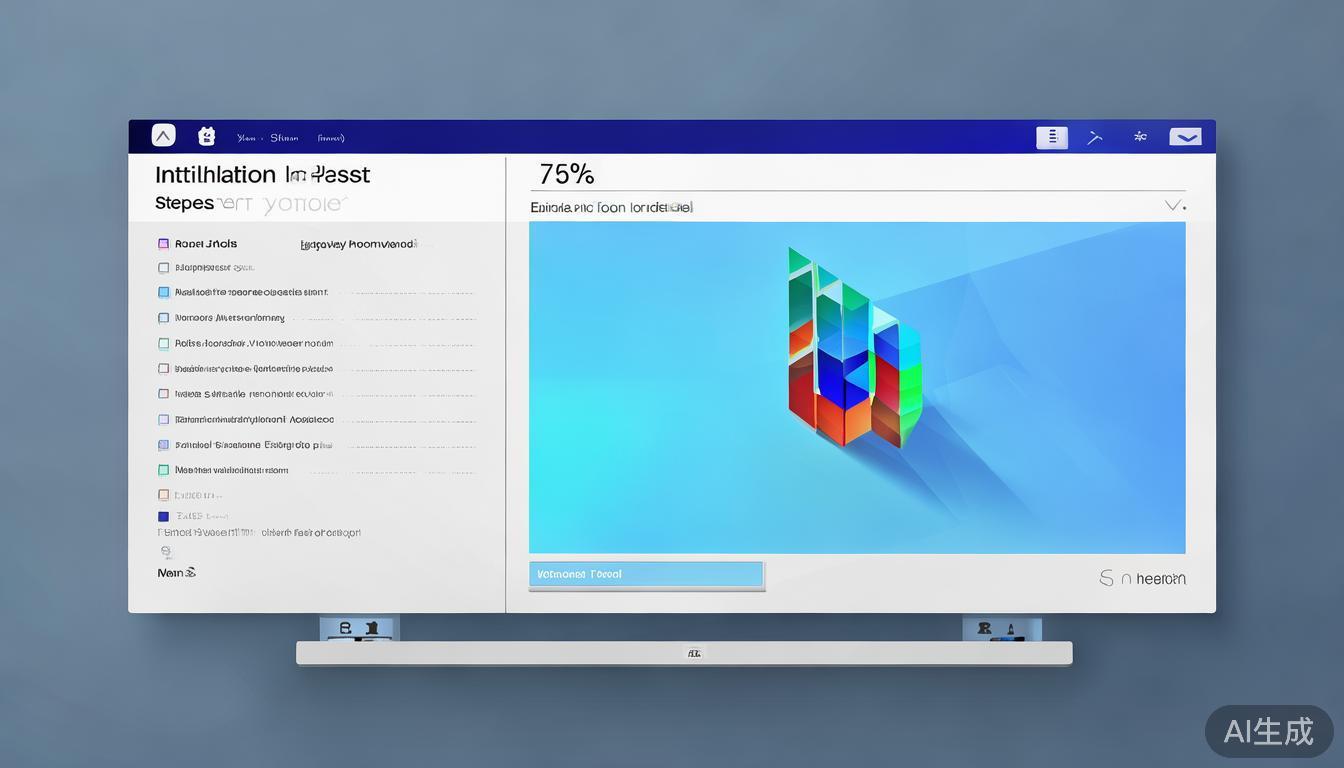Viewport: 1344px width, 768px height.
Task: Open the dropdown button at top-right of header
Action: coord(1185,138)
